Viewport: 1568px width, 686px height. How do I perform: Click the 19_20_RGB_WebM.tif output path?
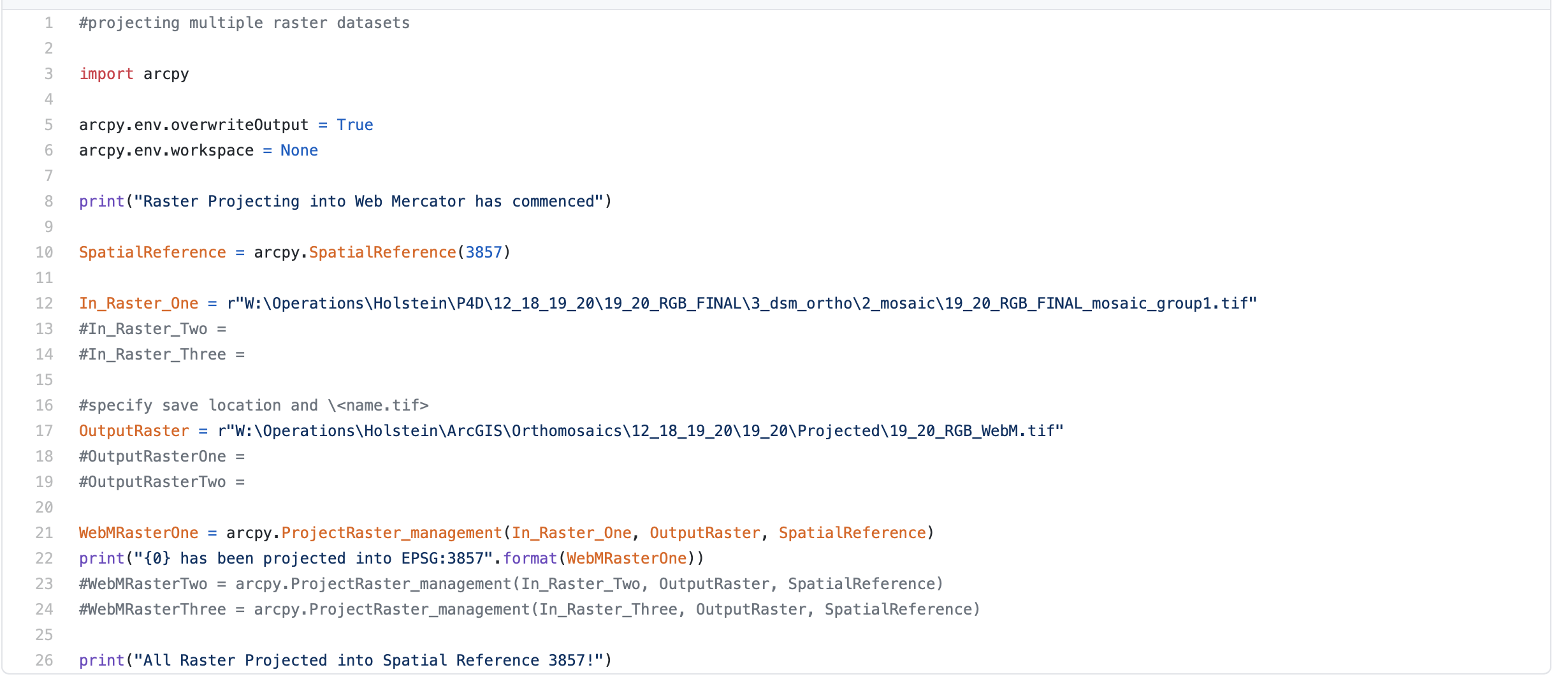(x=641, y=431)
